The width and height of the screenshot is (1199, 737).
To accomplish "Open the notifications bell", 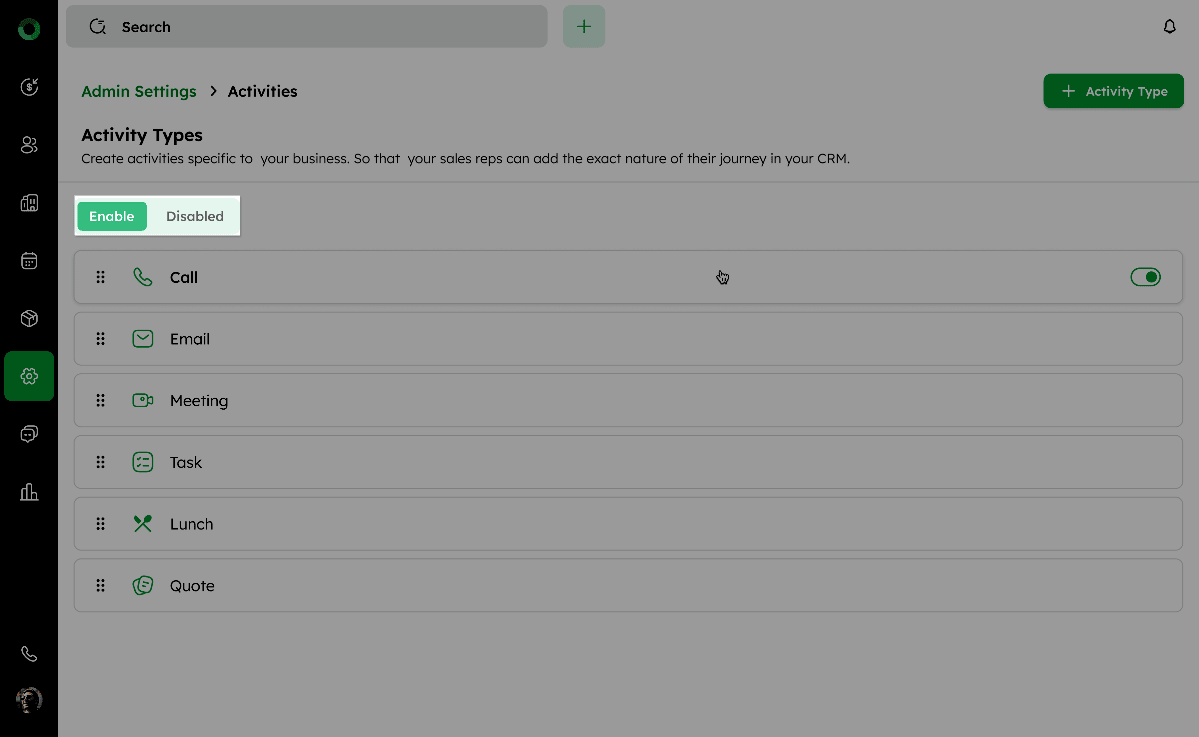I will [1170, 27].
